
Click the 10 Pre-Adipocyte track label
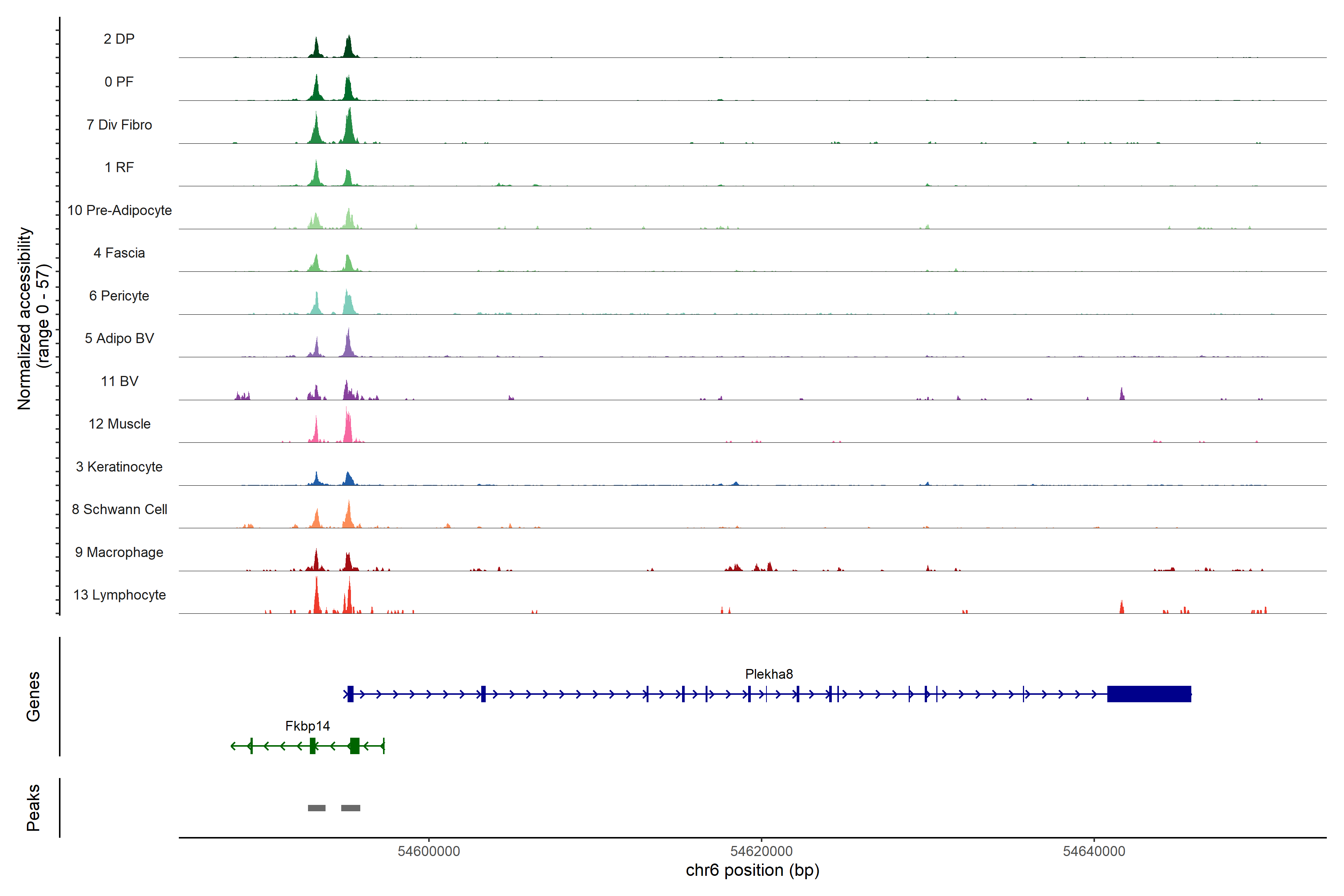tap(119, 210)
